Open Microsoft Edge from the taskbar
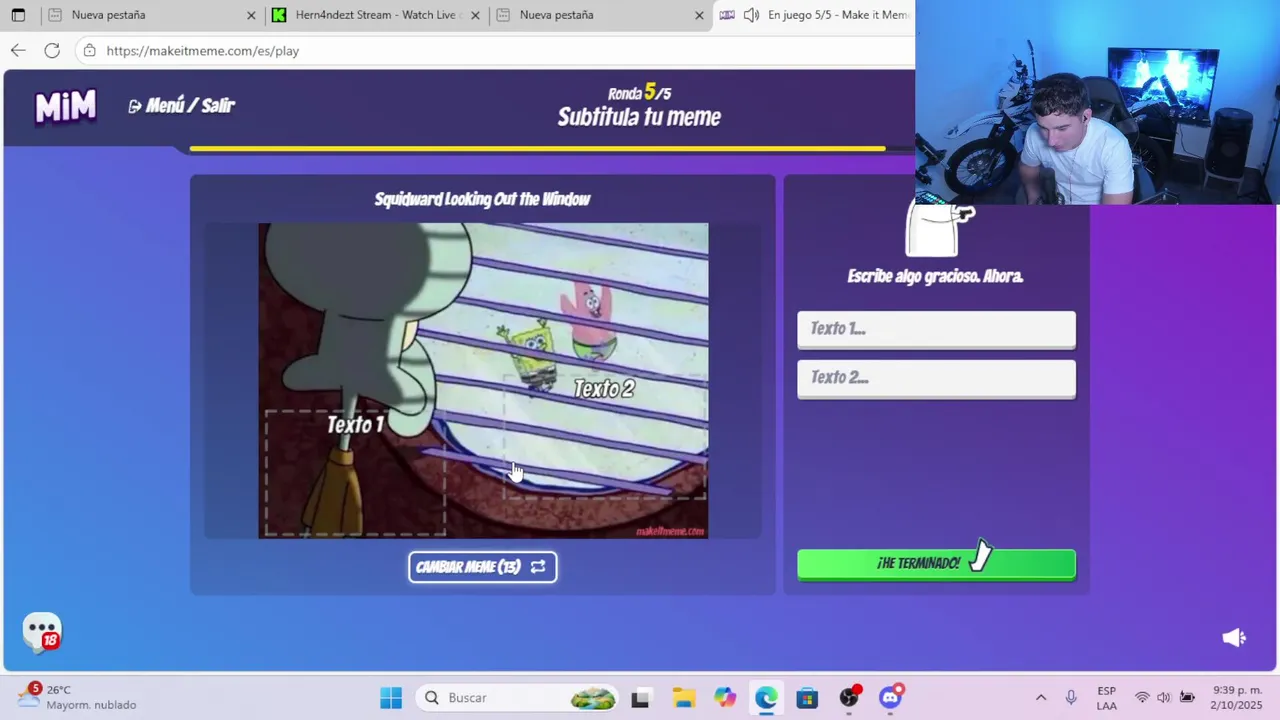 point(766,698)
